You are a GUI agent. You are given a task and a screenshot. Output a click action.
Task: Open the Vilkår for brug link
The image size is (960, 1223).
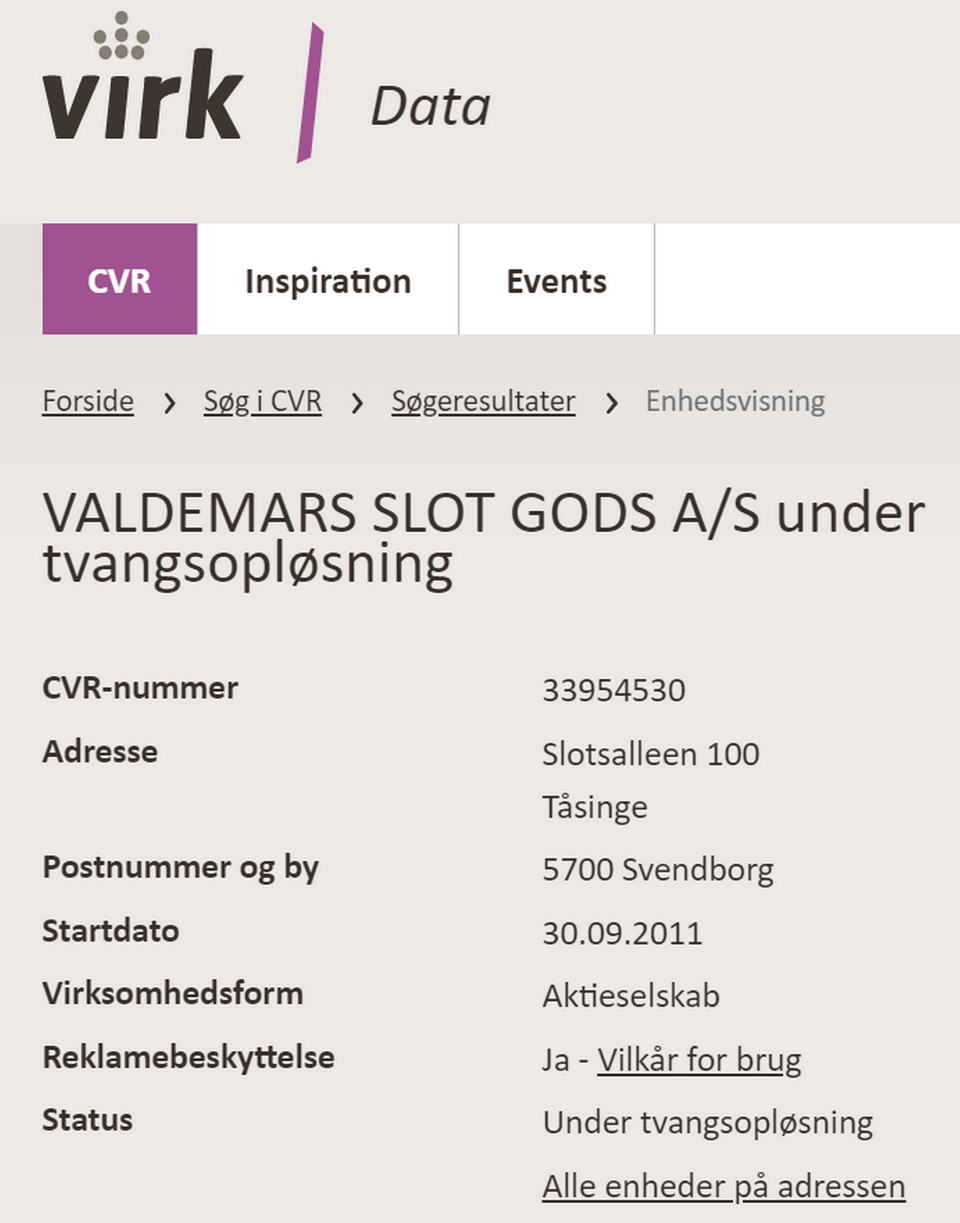coord(699,1059)
